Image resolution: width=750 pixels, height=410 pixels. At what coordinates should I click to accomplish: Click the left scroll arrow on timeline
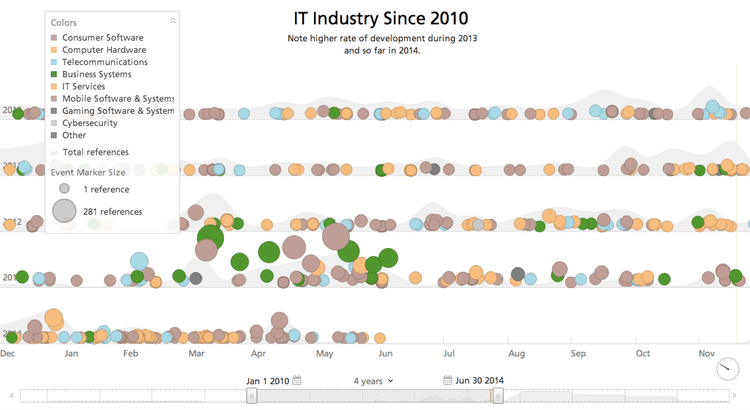tap(10, 397)
